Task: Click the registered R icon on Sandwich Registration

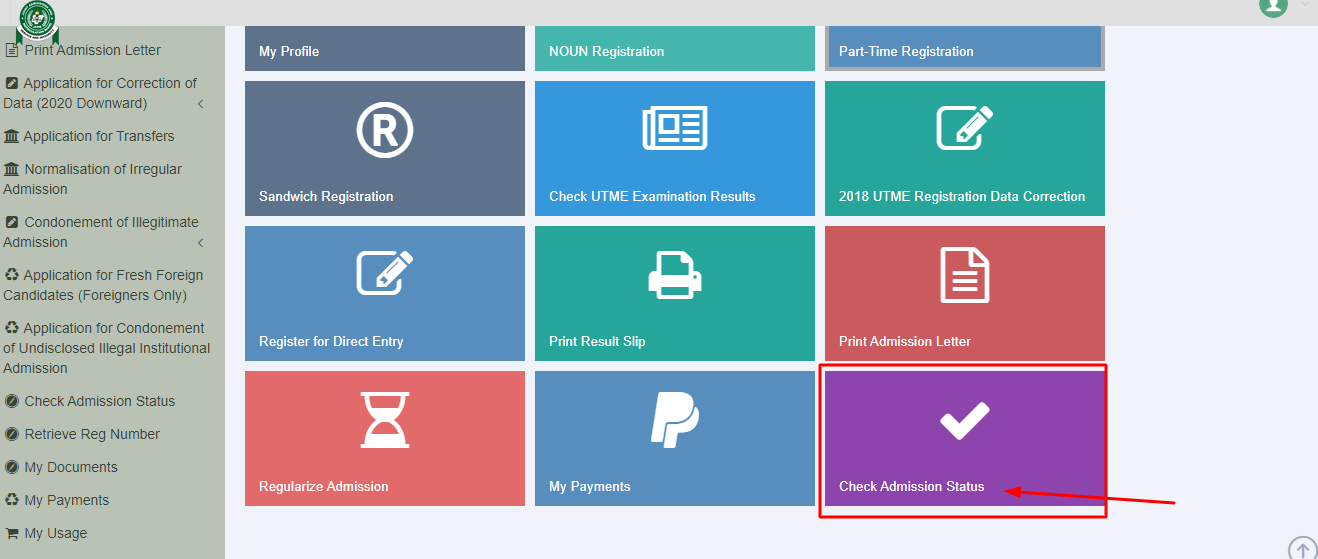Action: point(385,131)
